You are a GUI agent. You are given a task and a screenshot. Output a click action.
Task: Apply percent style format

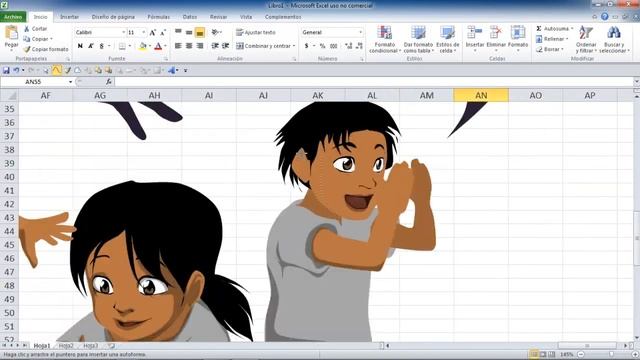(322, 46)
